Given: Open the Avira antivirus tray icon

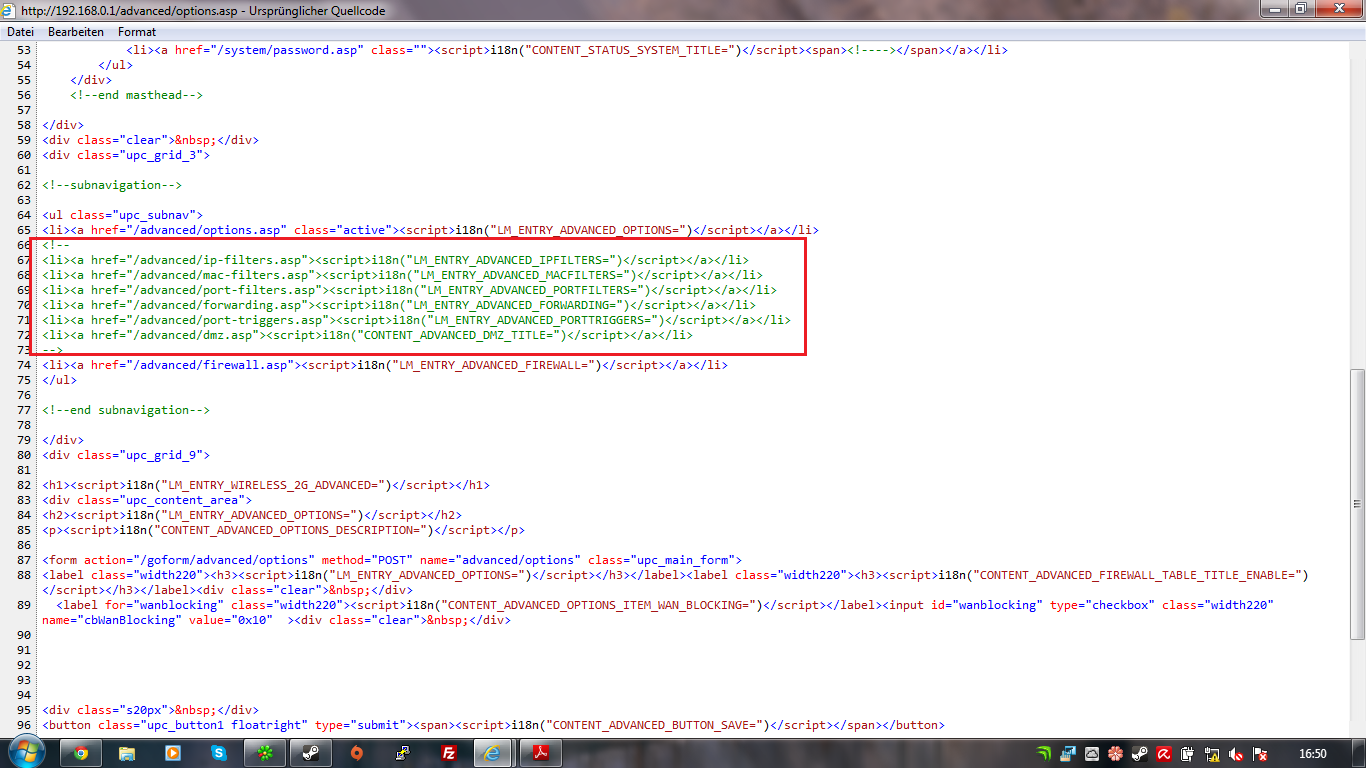Looking at the screenshot, I should coord(1164,754).
